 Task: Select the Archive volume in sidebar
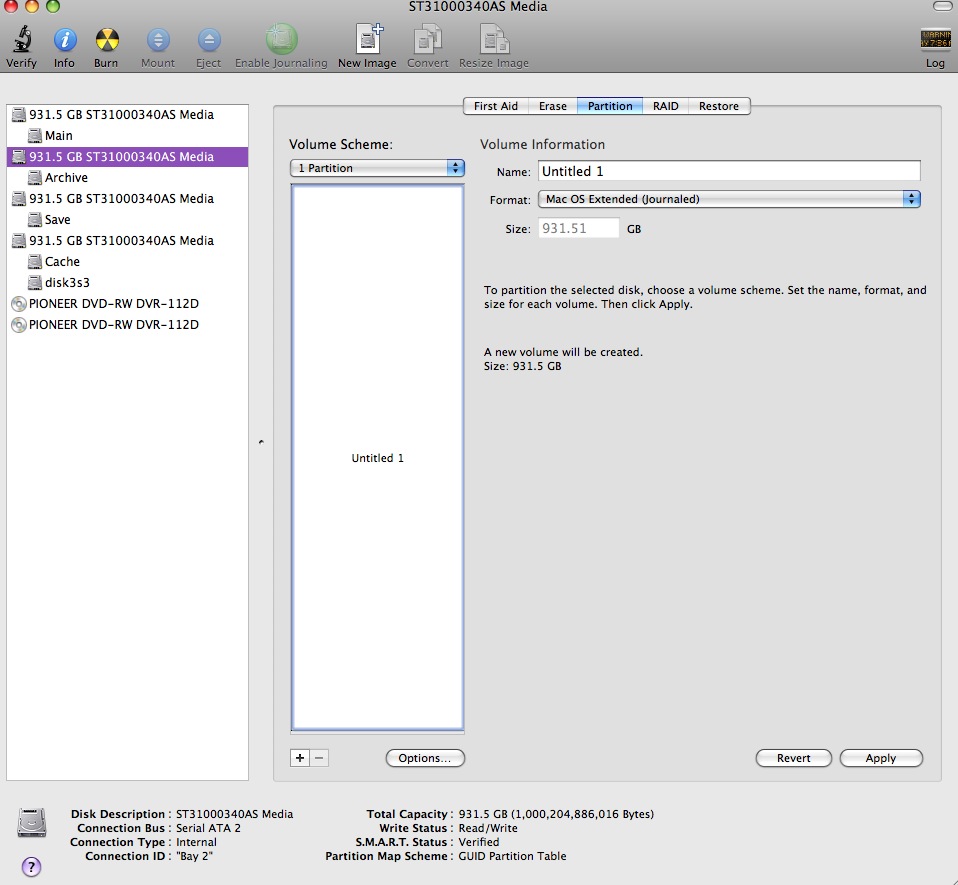coord(66,177)
